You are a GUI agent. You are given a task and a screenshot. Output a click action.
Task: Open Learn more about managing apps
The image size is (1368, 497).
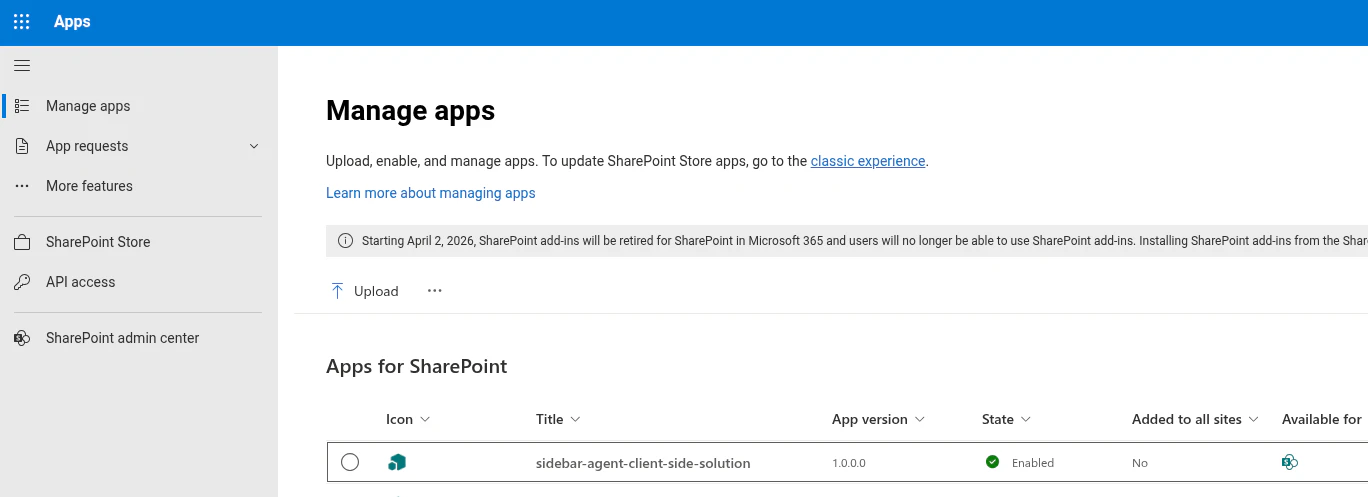pyautogui.click(x=431, y=193)
